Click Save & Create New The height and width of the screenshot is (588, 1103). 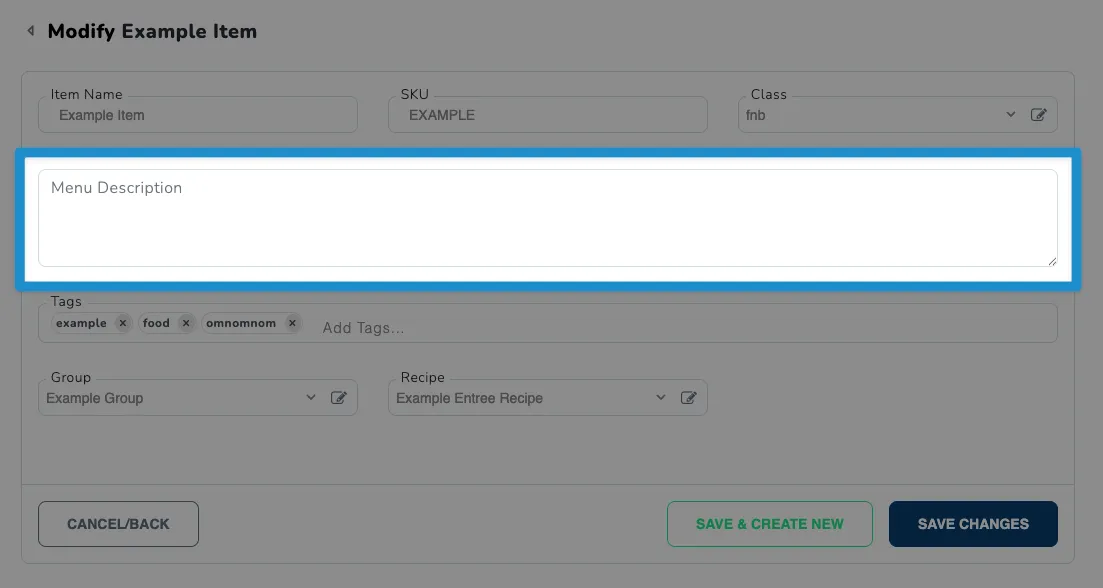click(x=770, y=524)
